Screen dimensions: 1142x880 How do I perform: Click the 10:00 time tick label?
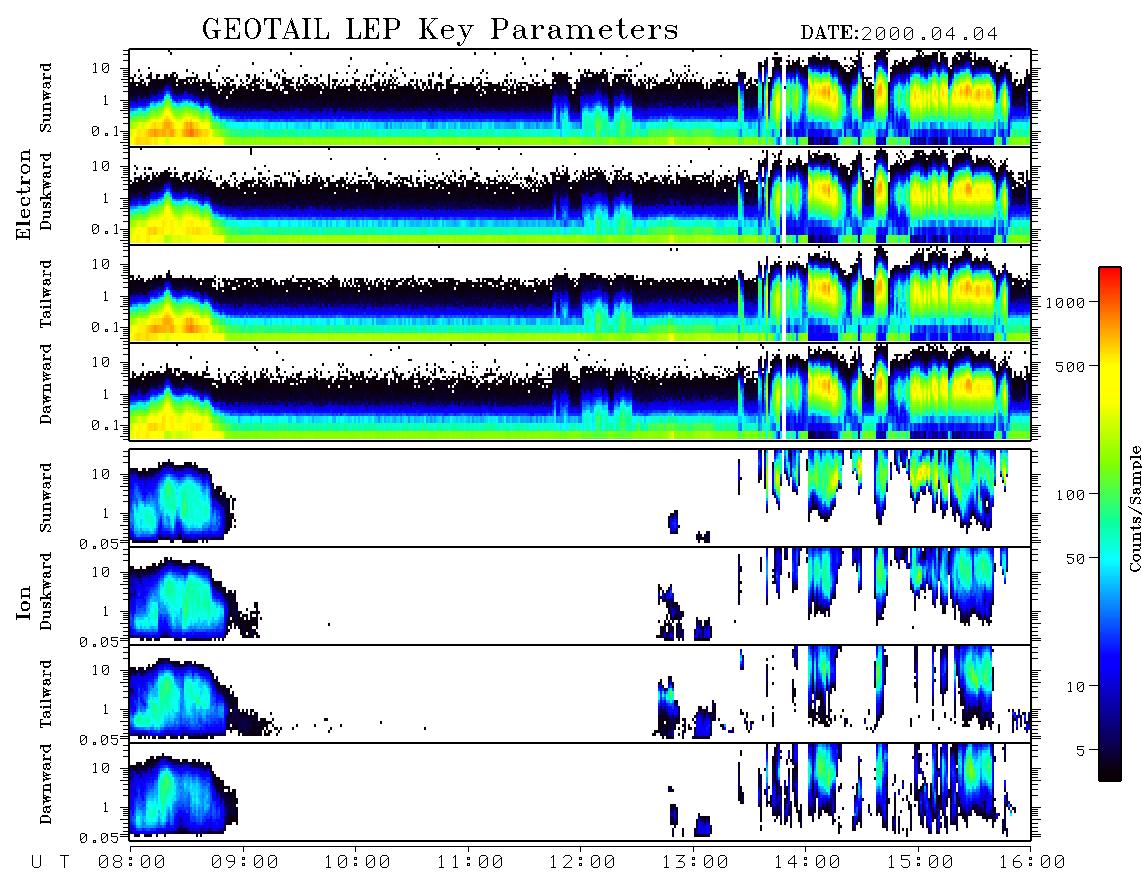coord(358,862)
